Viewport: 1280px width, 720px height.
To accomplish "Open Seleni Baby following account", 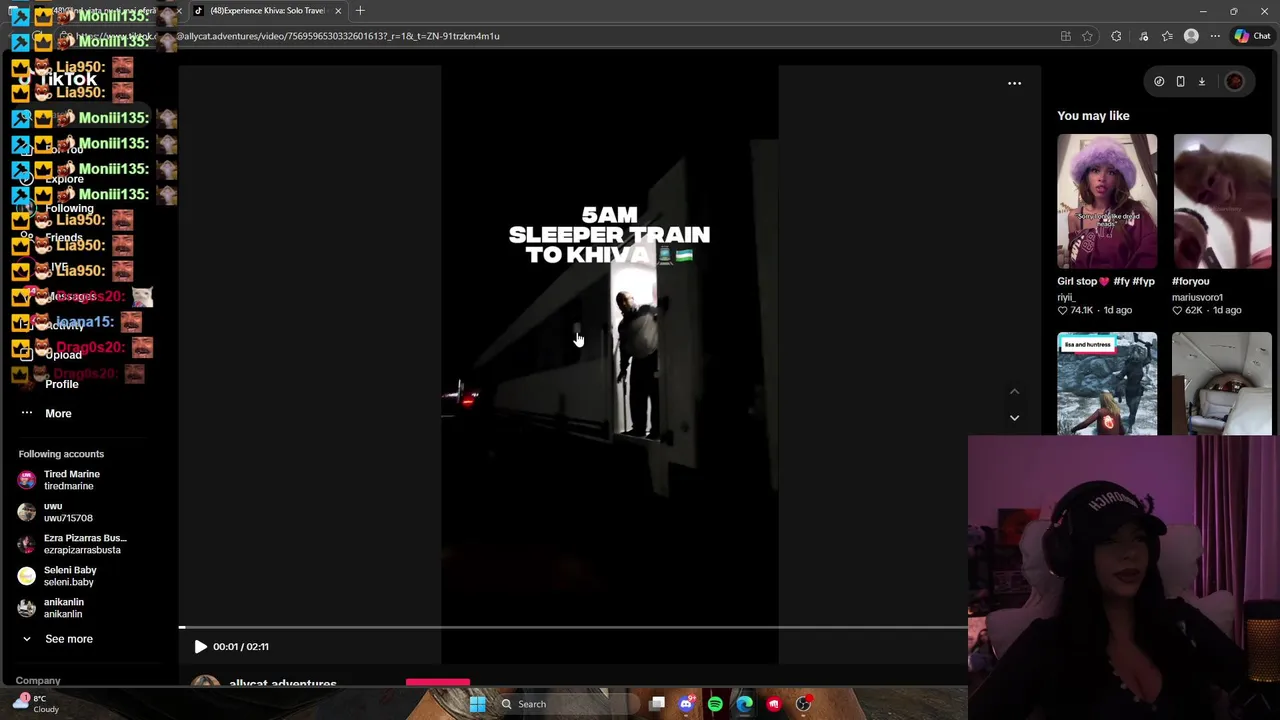I will [x=70, y=576].
